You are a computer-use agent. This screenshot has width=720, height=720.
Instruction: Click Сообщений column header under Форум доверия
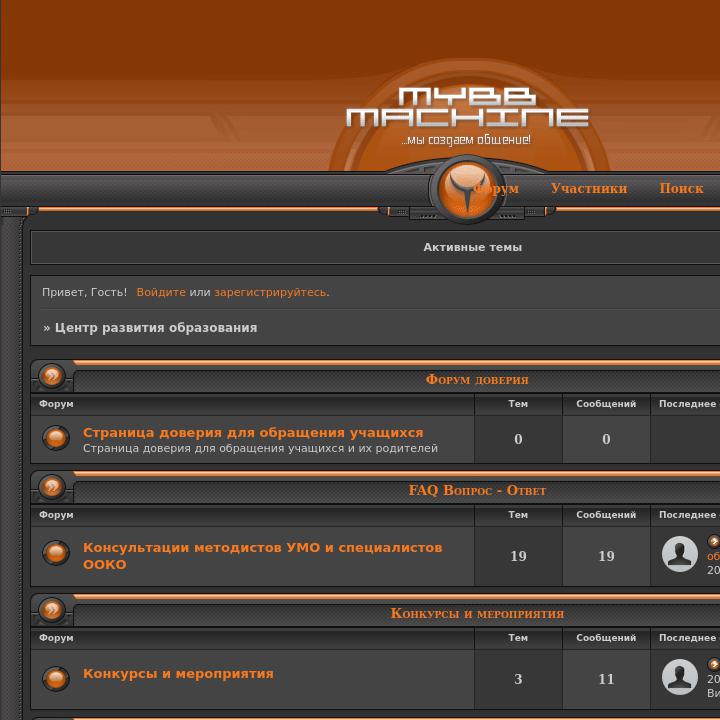coord(606,404)
